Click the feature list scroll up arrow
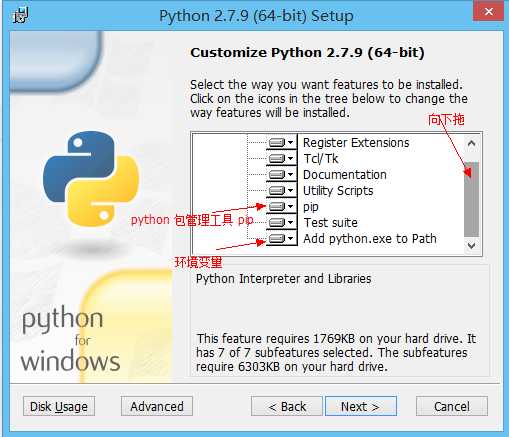The image size is (509, 437). [x=471, y=144]
